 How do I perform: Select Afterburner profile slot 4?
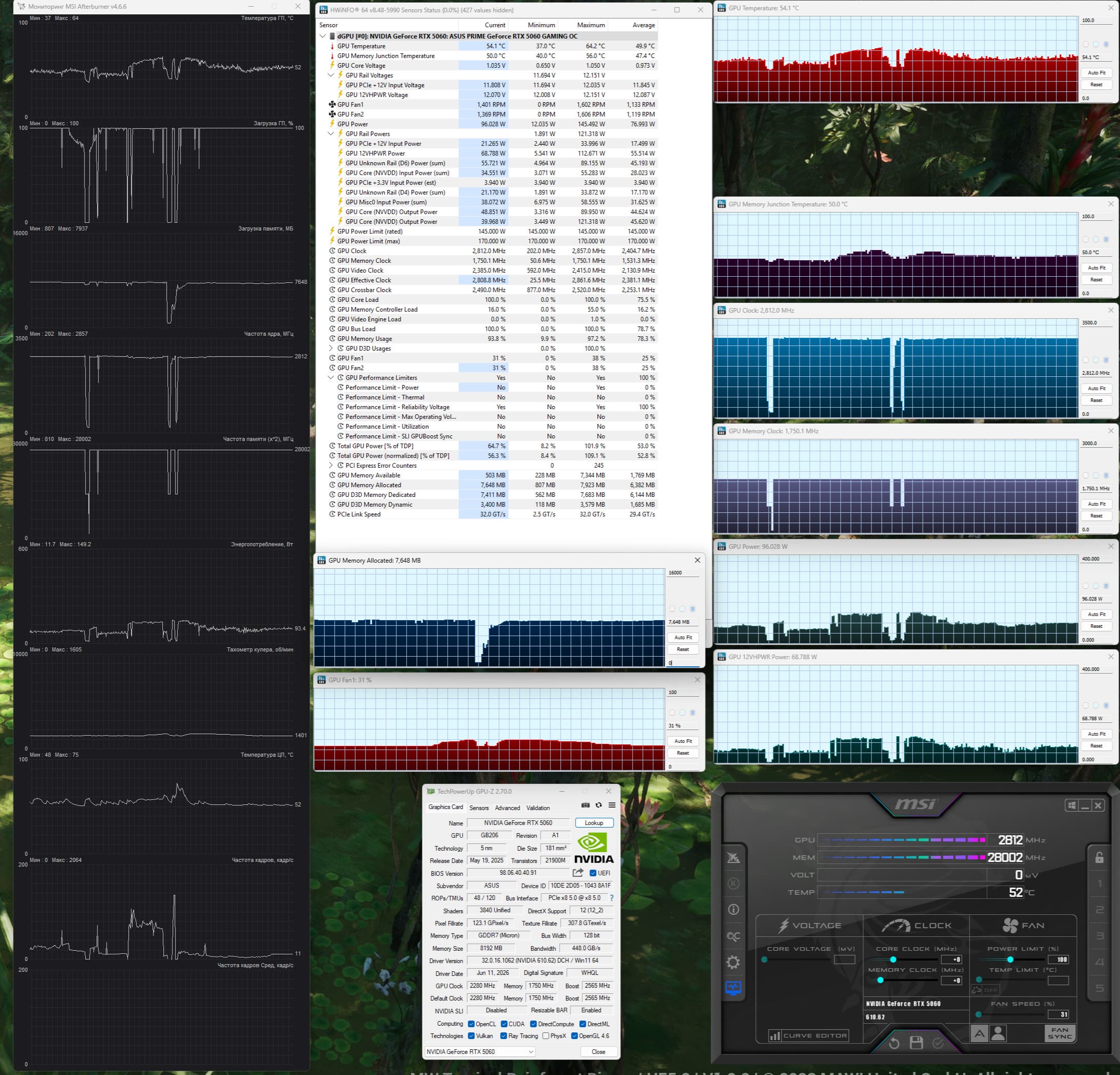pos(1099,962)
